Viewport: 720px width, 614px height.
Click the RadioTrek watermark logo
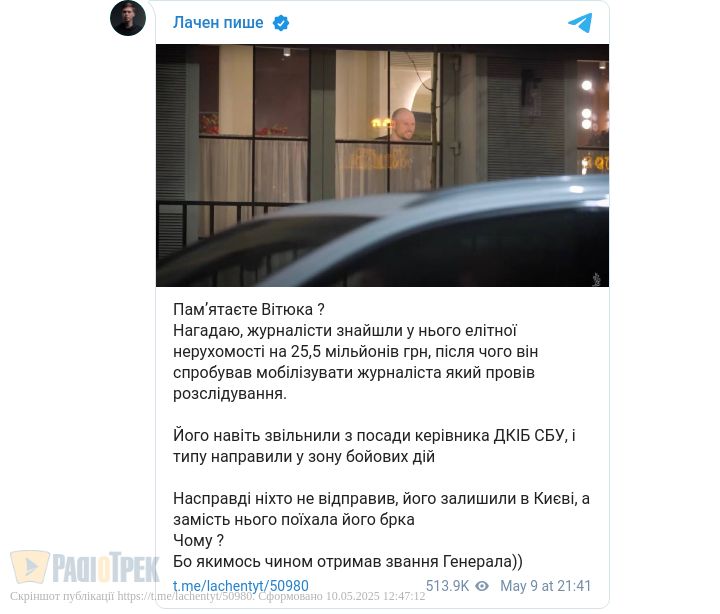(x=85, y=568)
